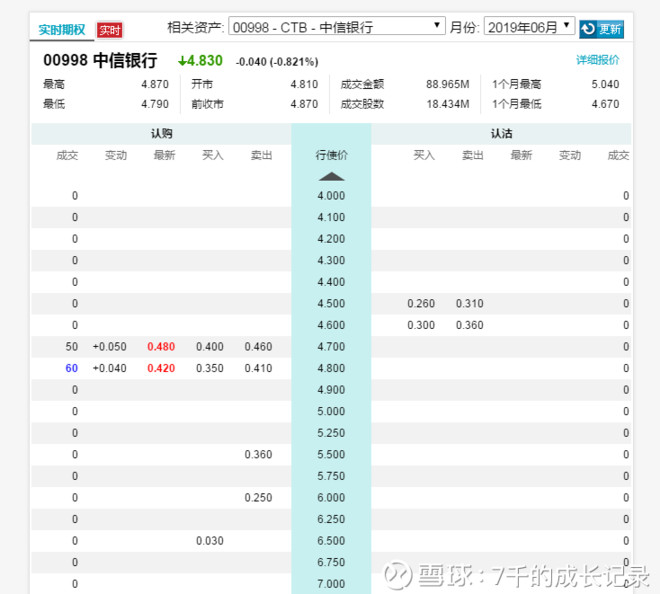Select the 4.600 strike price

pos(331,325)
